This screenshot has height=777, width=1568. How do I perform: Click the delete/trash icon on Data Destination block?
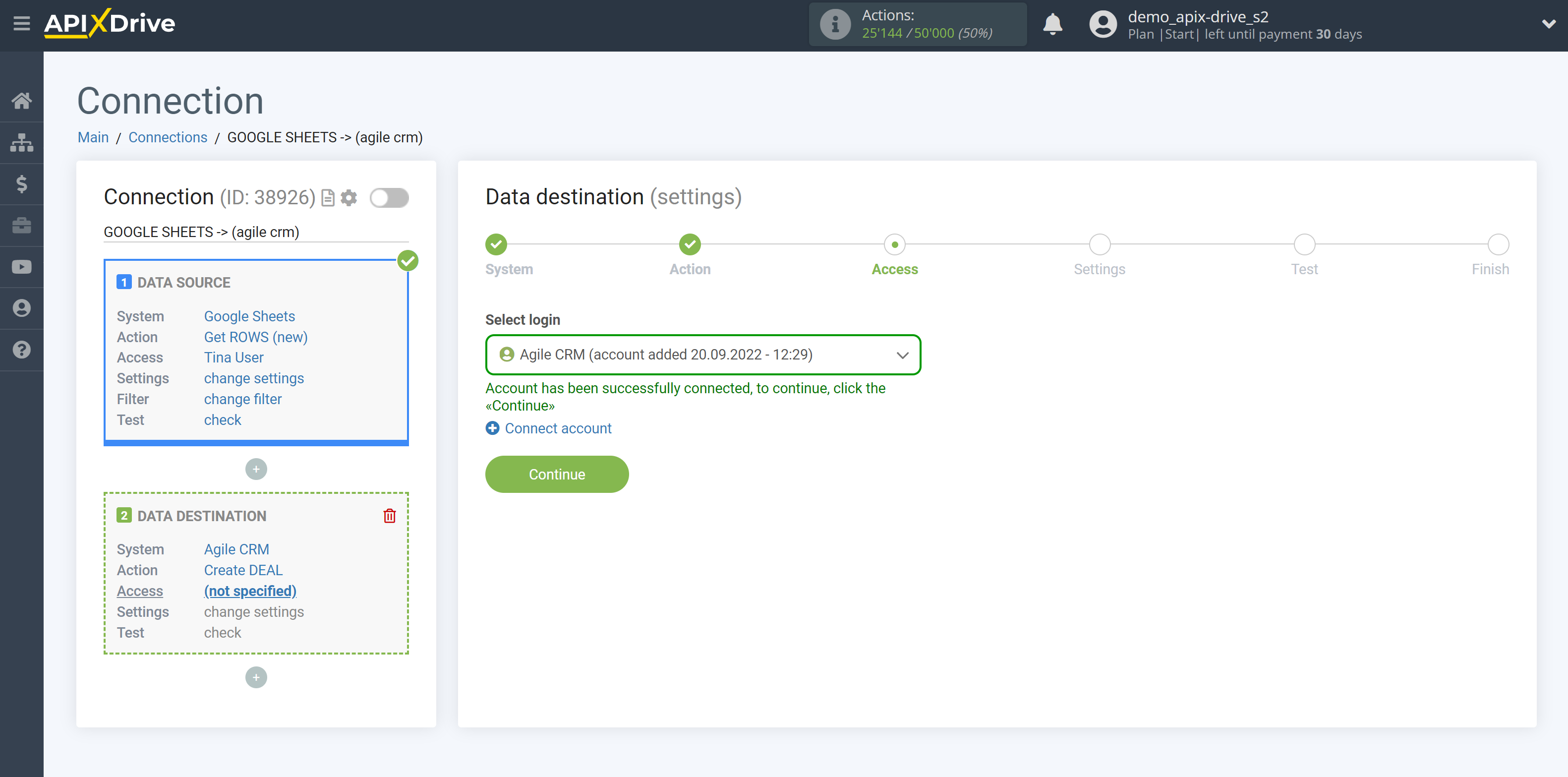coord(389,516)
